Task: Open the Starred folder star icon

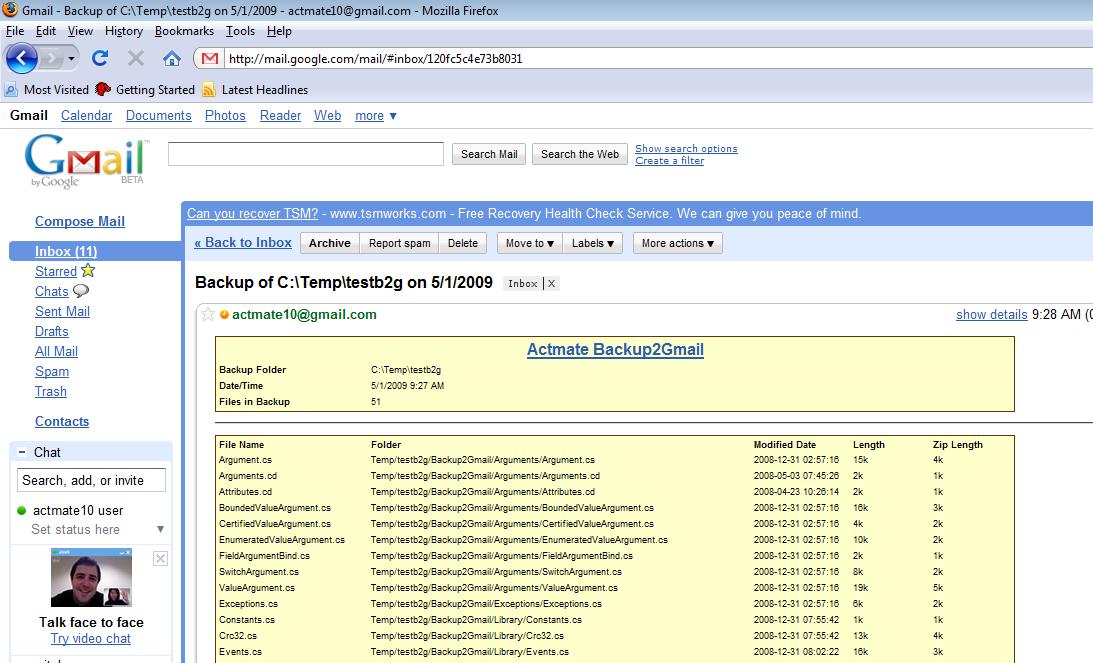Action: tap(88, 270)
